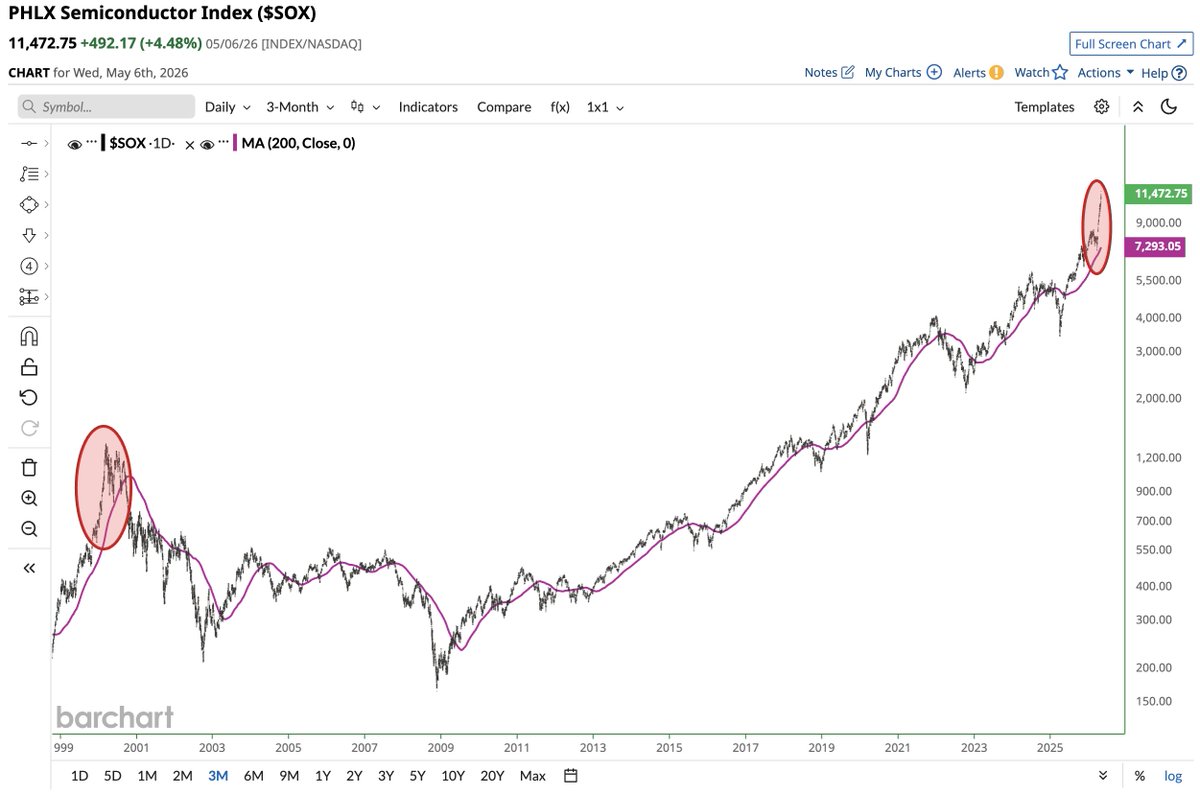Zoom in on the chart
Screen dimensions: 1200x794
(x=29, y=498)
